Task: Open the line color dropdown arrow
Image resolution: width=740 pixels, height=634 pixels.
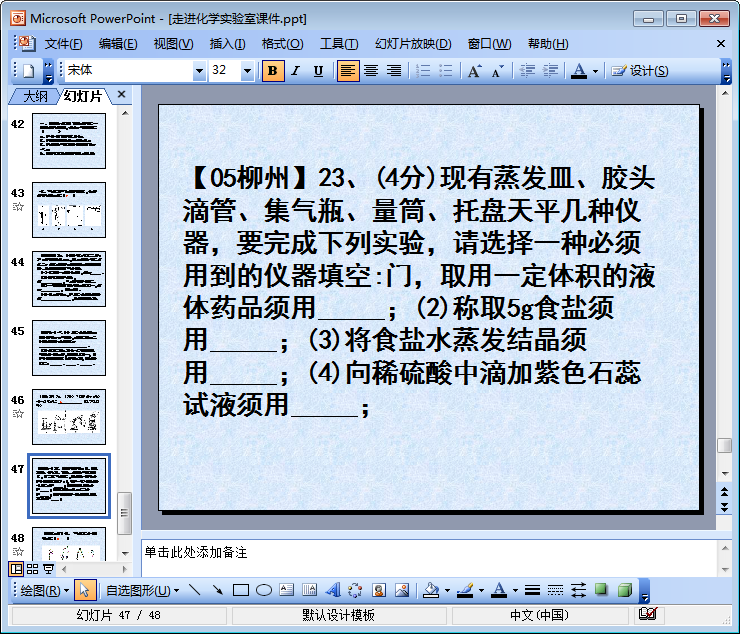Action: (481, 591)
